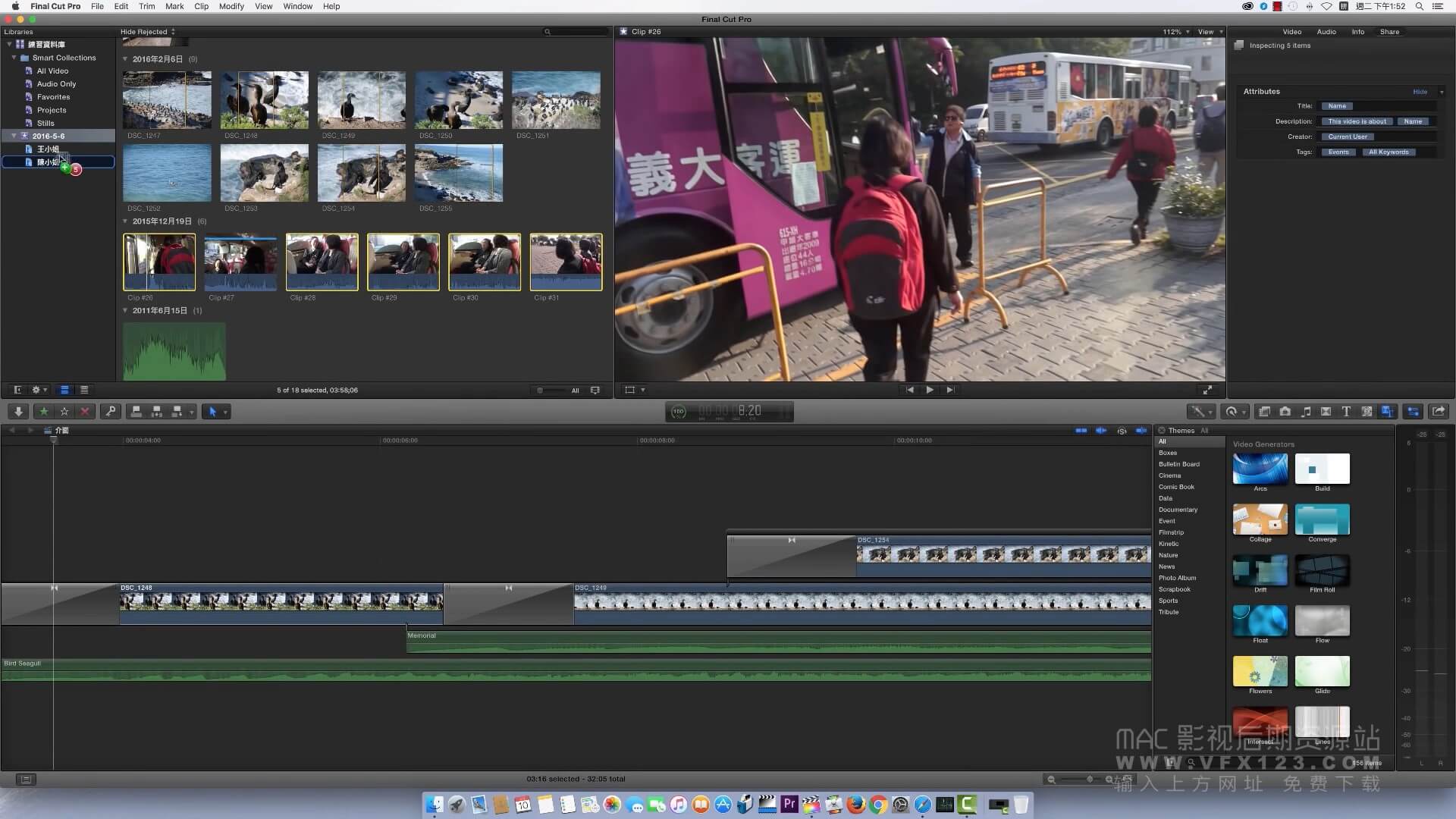
Task: Show or hide the Libraries sidebar
Action: tap(17, 390)
